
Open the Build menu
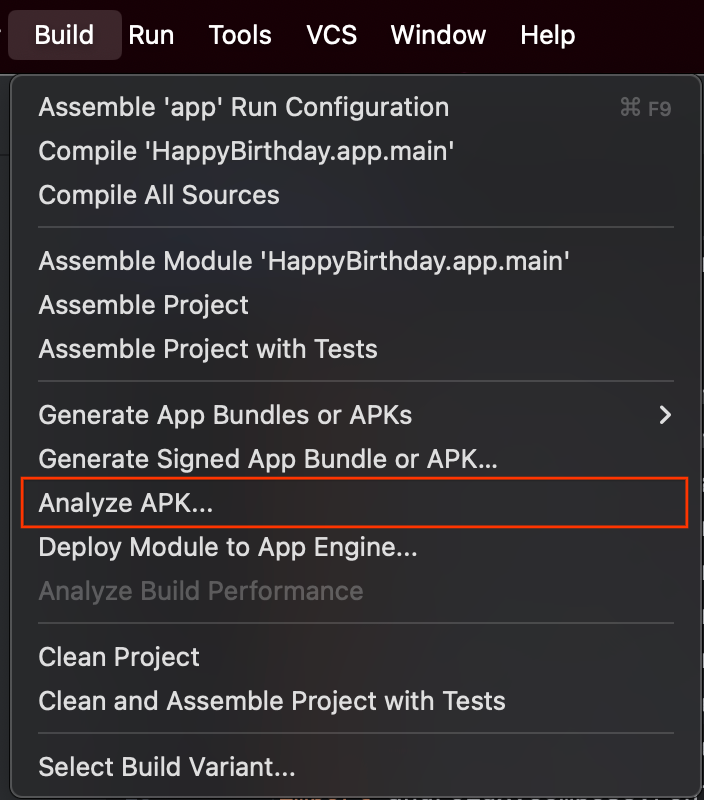(x=64, y=35)
